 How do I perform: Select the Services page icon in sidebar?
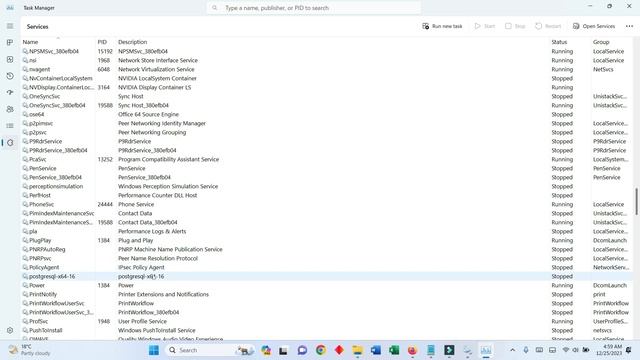(10, 142)
